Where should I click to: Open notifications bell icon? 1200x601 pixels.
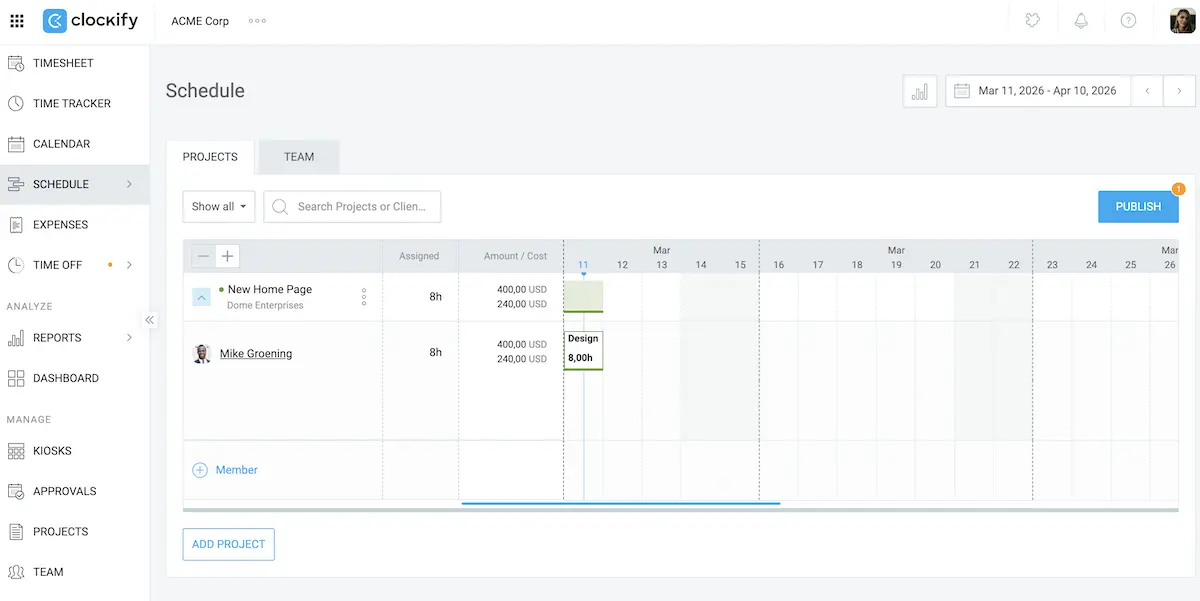pos(1081,20)
